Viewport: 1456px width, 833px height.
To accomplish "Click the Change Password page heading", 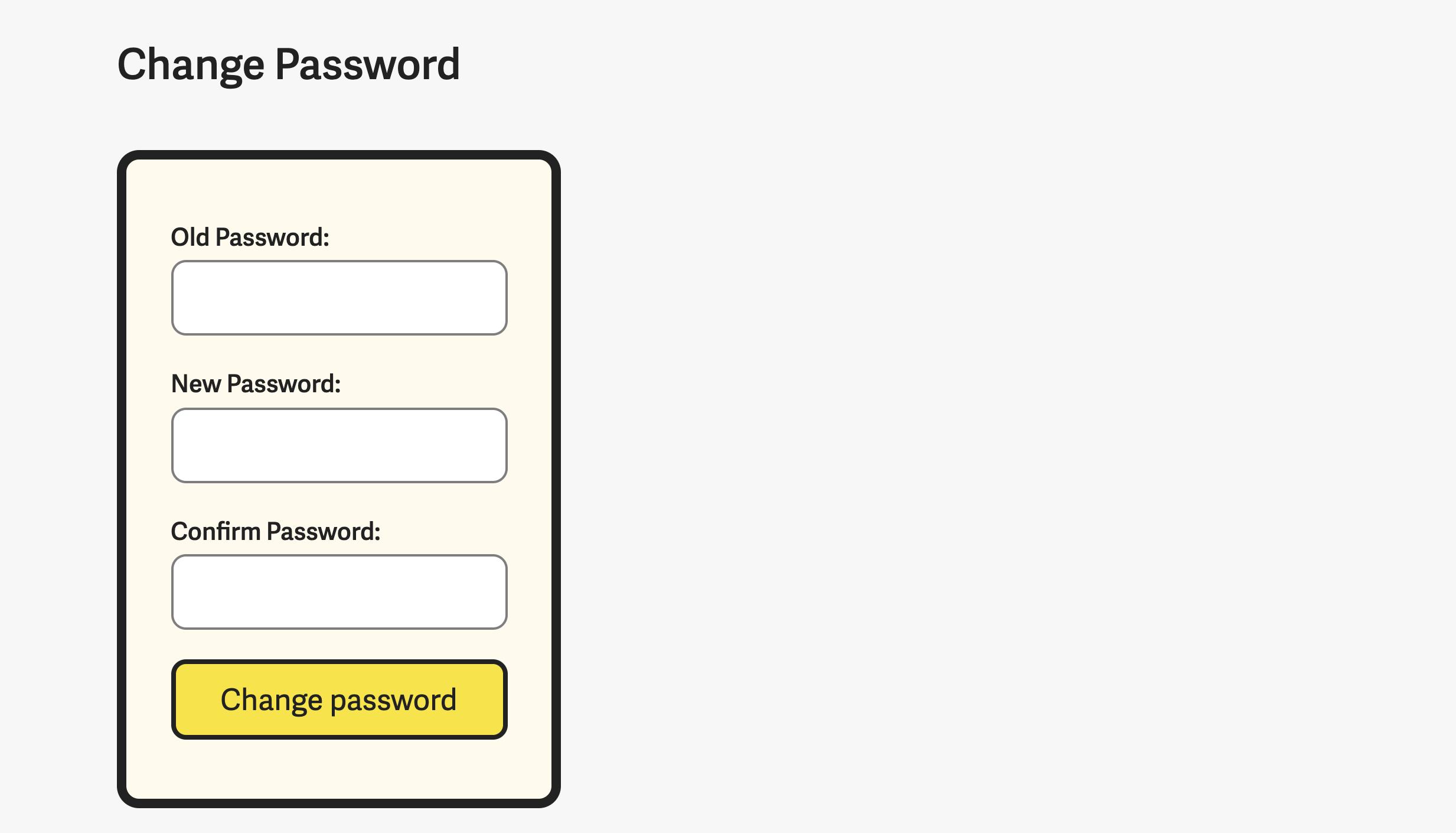I will click(x=289, y=64).
